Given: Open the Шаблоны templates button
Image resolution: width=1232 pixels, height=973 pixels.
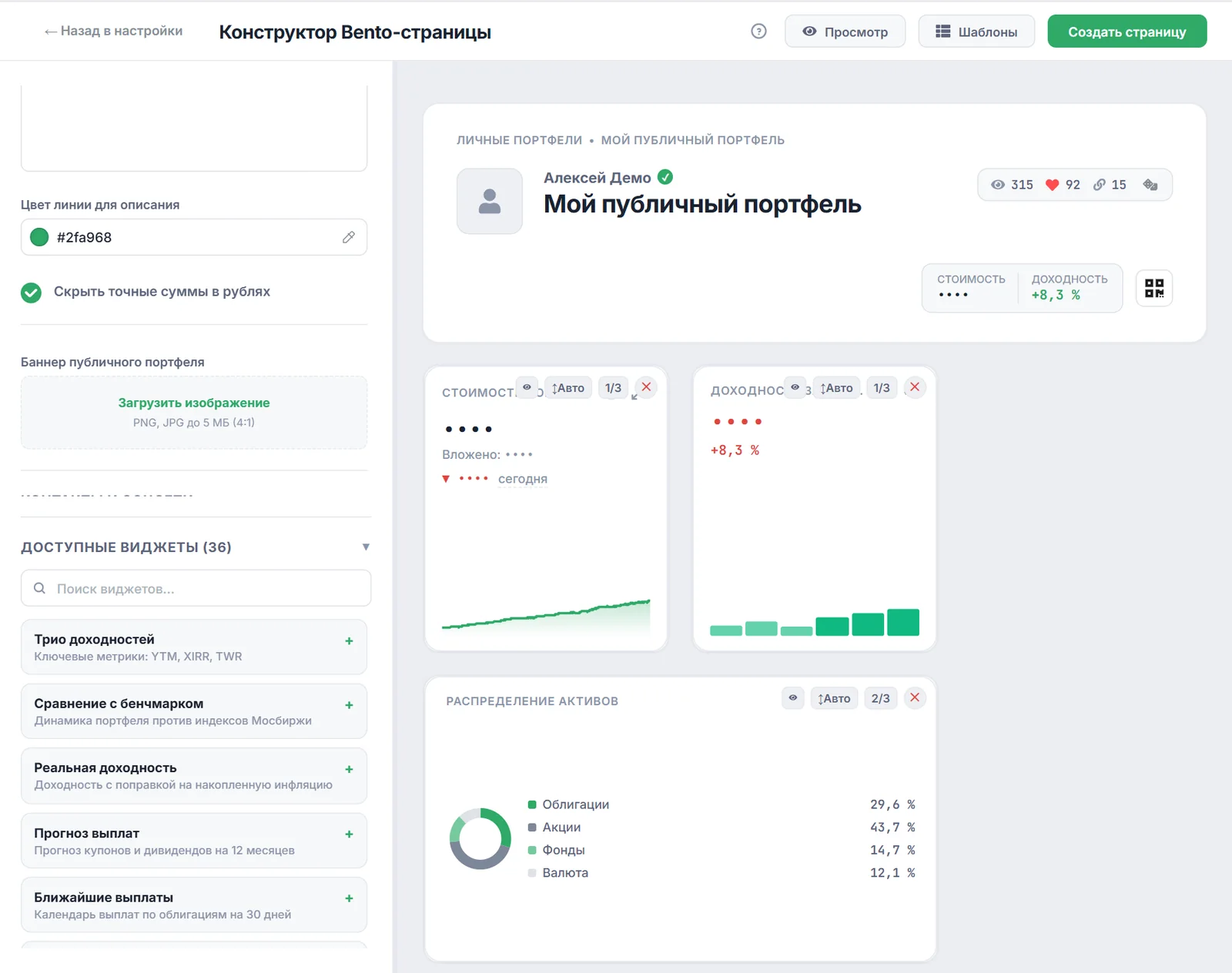Looking at the screenshot, I should click(x=976, y=32).
